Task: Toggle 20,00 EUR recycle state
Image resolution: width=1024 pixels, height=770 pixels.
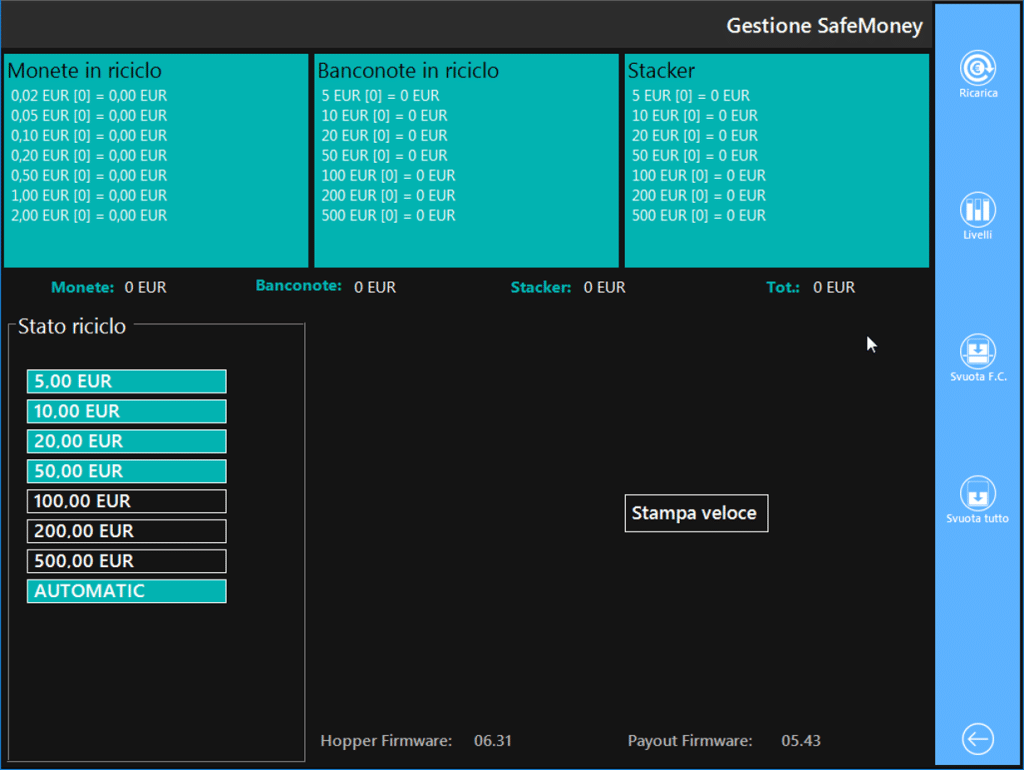Action: (x=127, y=441)
